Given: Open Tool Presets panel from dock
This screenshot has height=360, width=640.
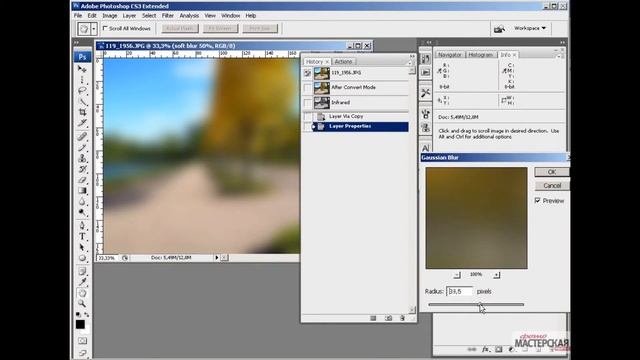Looking at the screenshot, I should pyautogui.click(x=425, y=93).
